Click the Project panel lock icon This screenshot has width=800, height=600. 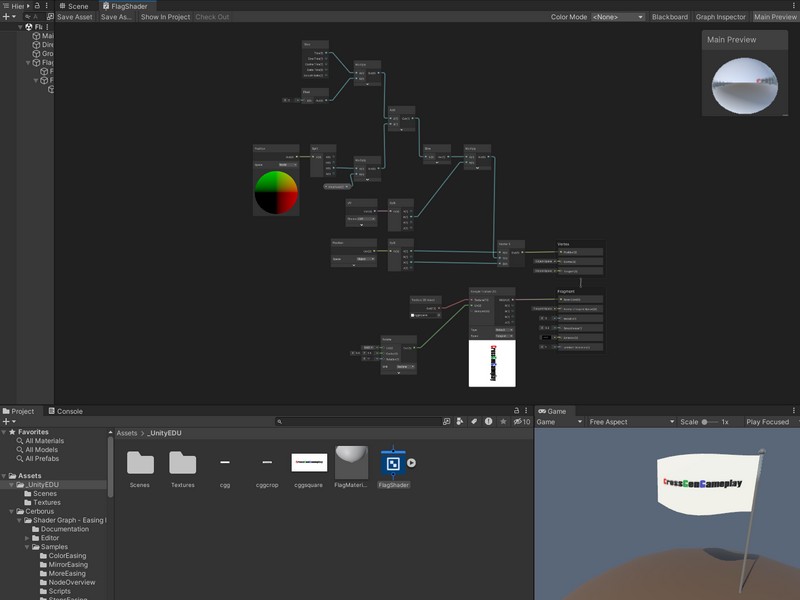tap(516, 411)
